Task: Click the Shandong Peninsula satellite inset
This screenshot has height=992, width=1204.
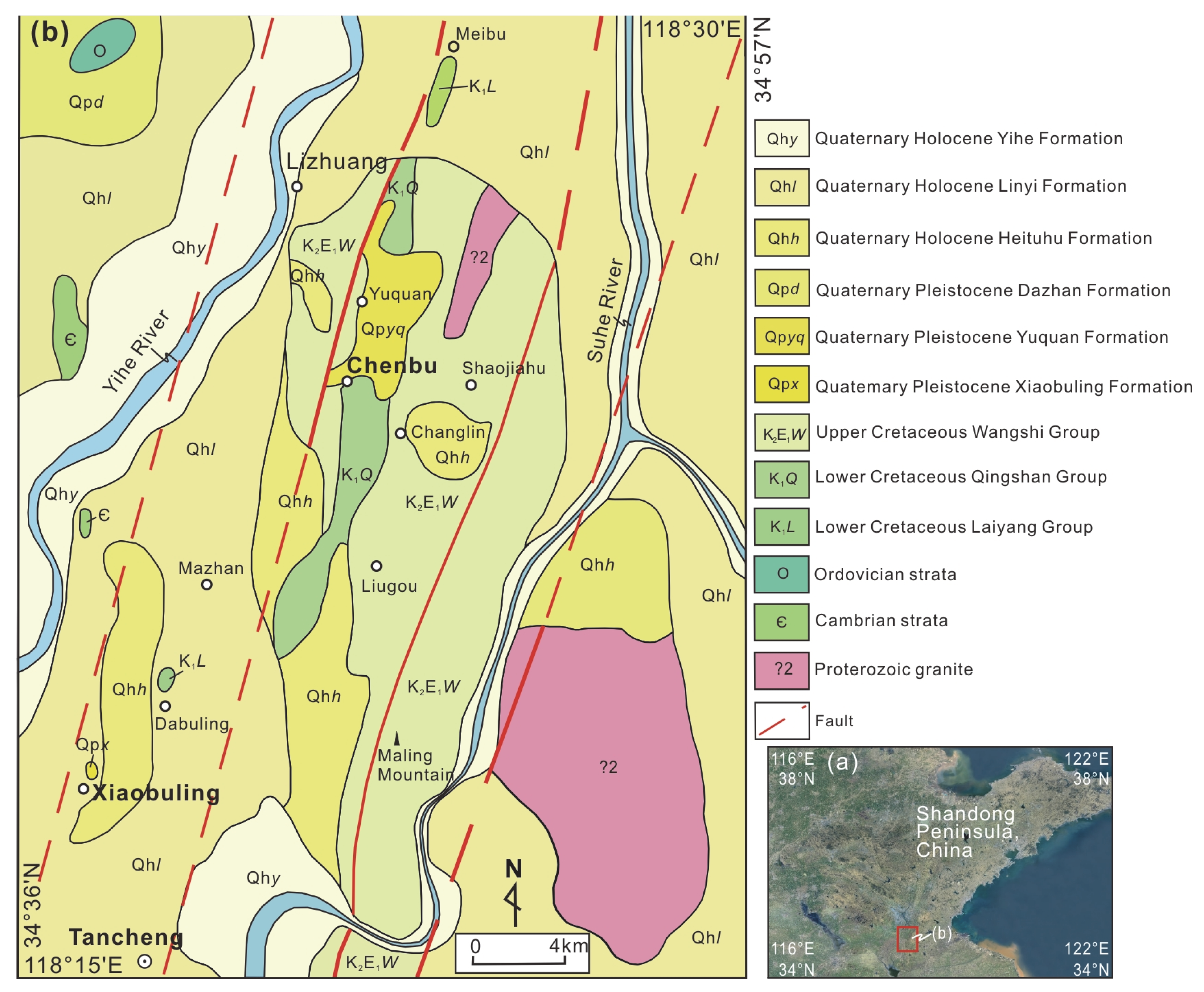Action: 940,862
